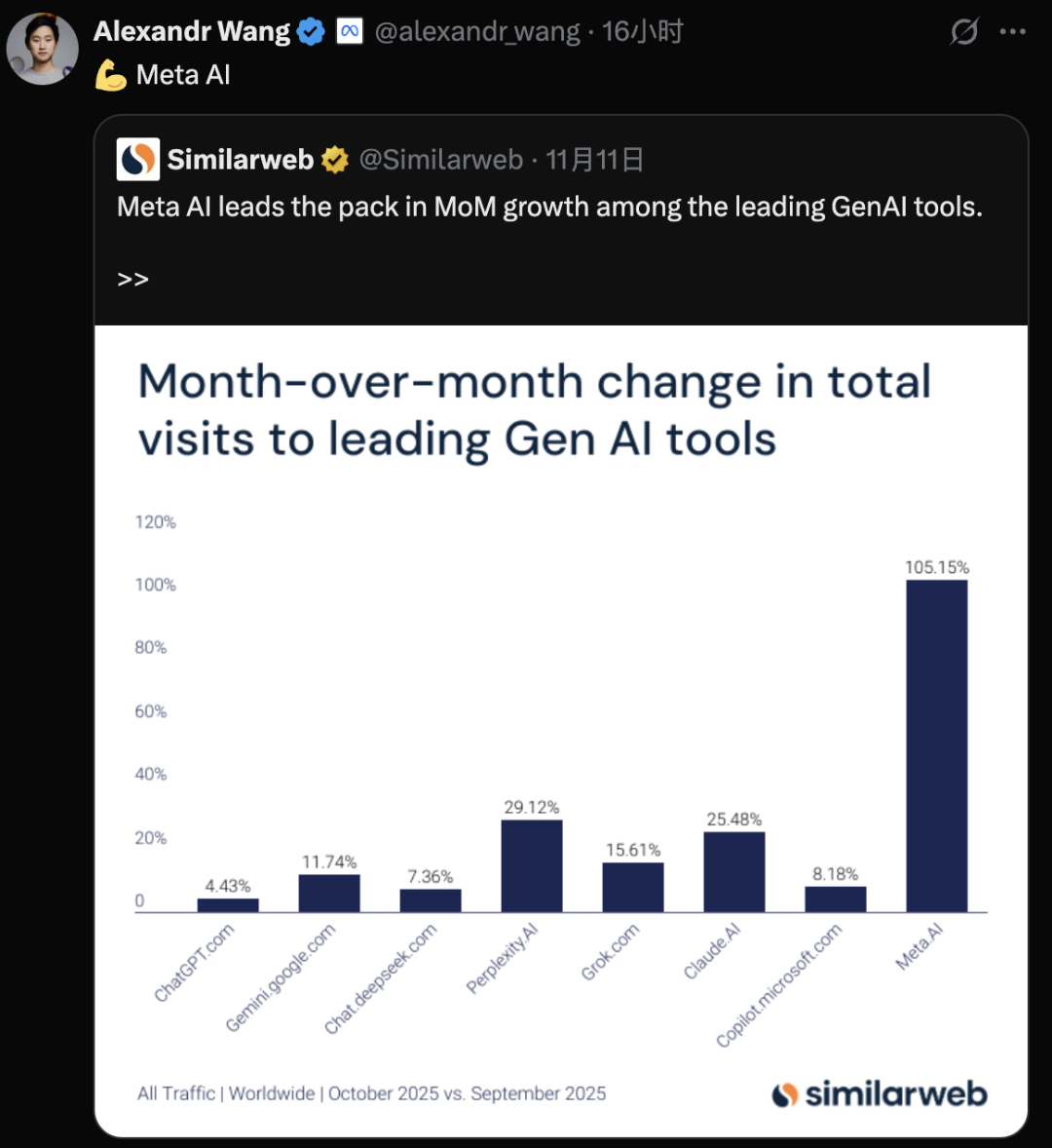Click the flexed biceps emoji

point(111,76)
